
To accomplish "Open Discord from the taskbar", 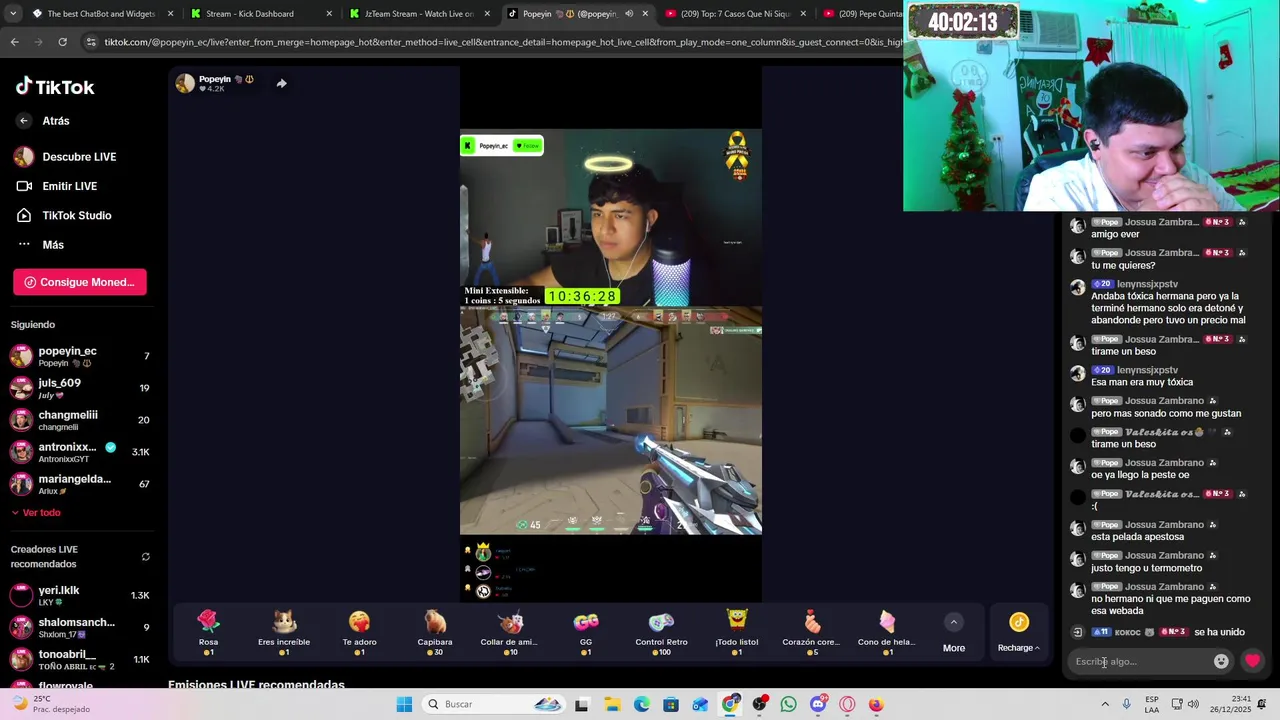I will [818, 704].
